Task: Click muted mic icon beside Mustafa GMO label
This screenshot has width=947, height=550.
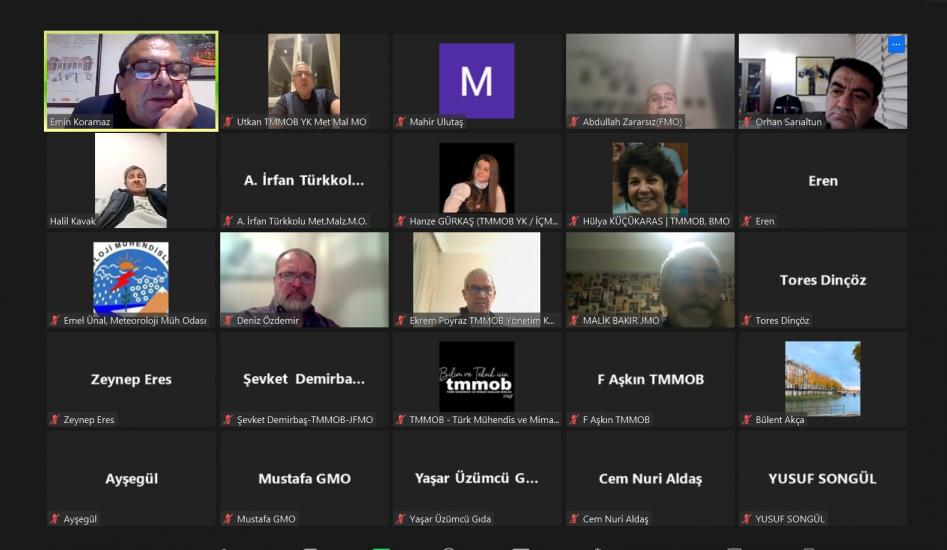Action: [x=228, y=519]
